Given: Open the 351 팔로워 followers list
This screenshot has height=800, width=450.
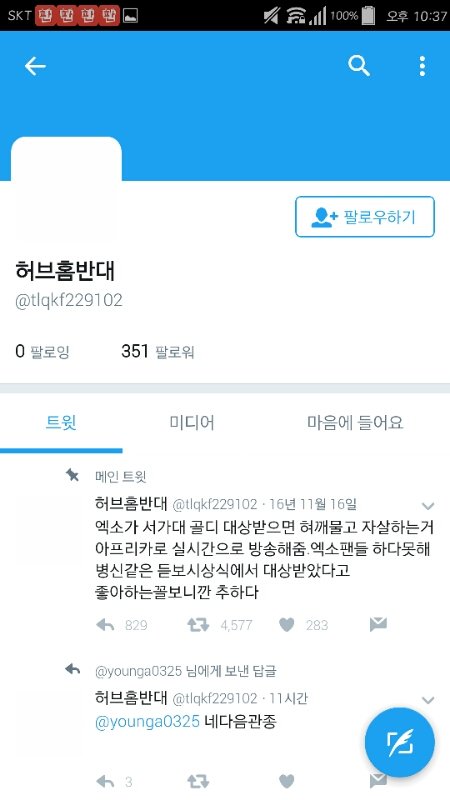Looking at the screenshot, I should 158,351.
